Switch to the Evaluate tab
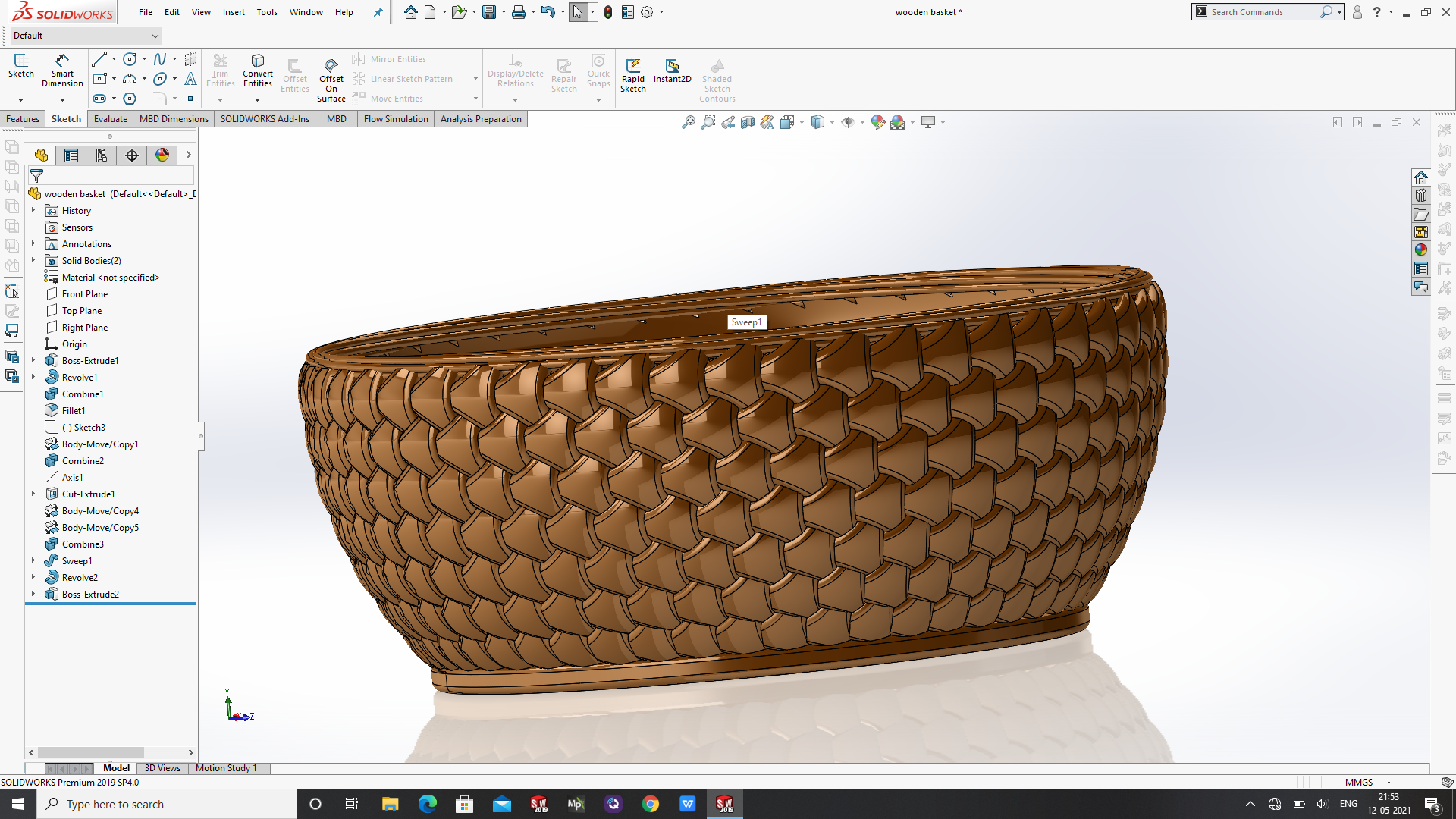This screenshot has height=819, width=1456. point(110,119)
